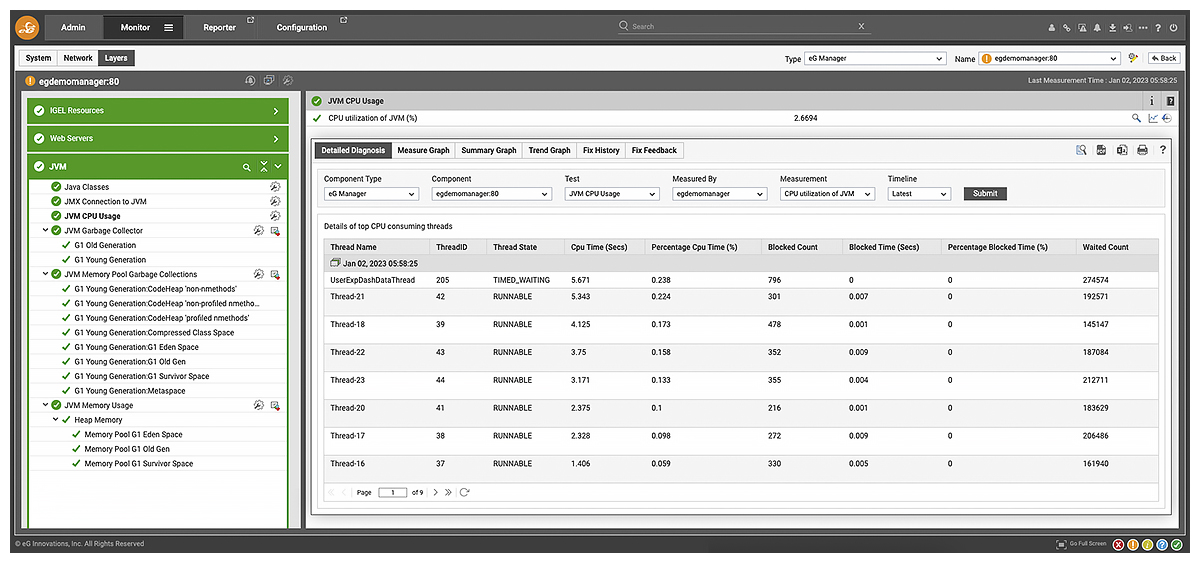Switch to the Summary Graph tab
The image size is (1200, 563).
click(489, 151)
